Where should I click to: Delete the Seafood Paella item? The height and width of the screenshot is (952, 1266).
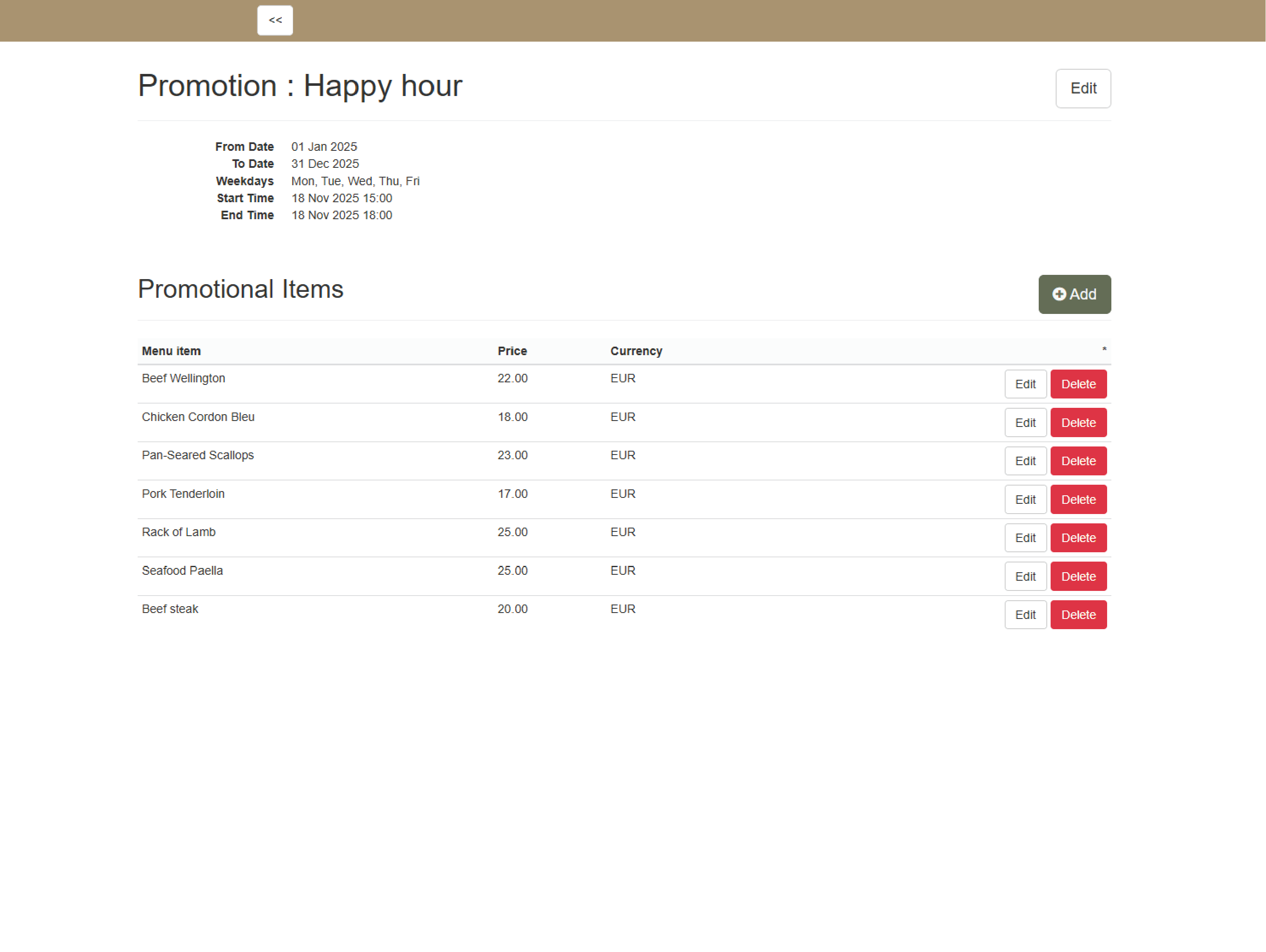(1078, 576)
